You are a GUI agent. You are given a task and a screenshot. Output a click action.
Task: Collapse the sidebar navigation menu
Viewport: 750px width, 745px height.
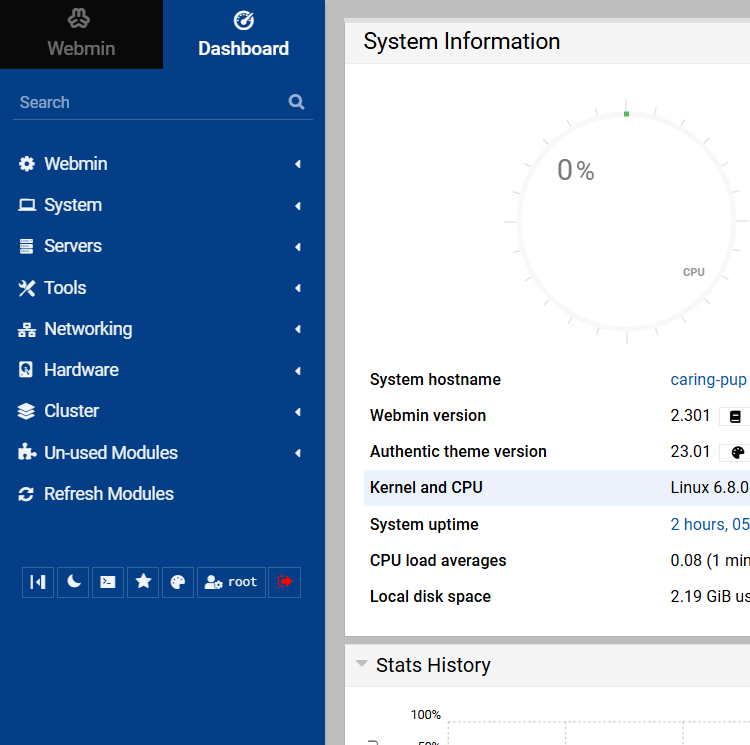pyautogui.click(x=38, y=582)
